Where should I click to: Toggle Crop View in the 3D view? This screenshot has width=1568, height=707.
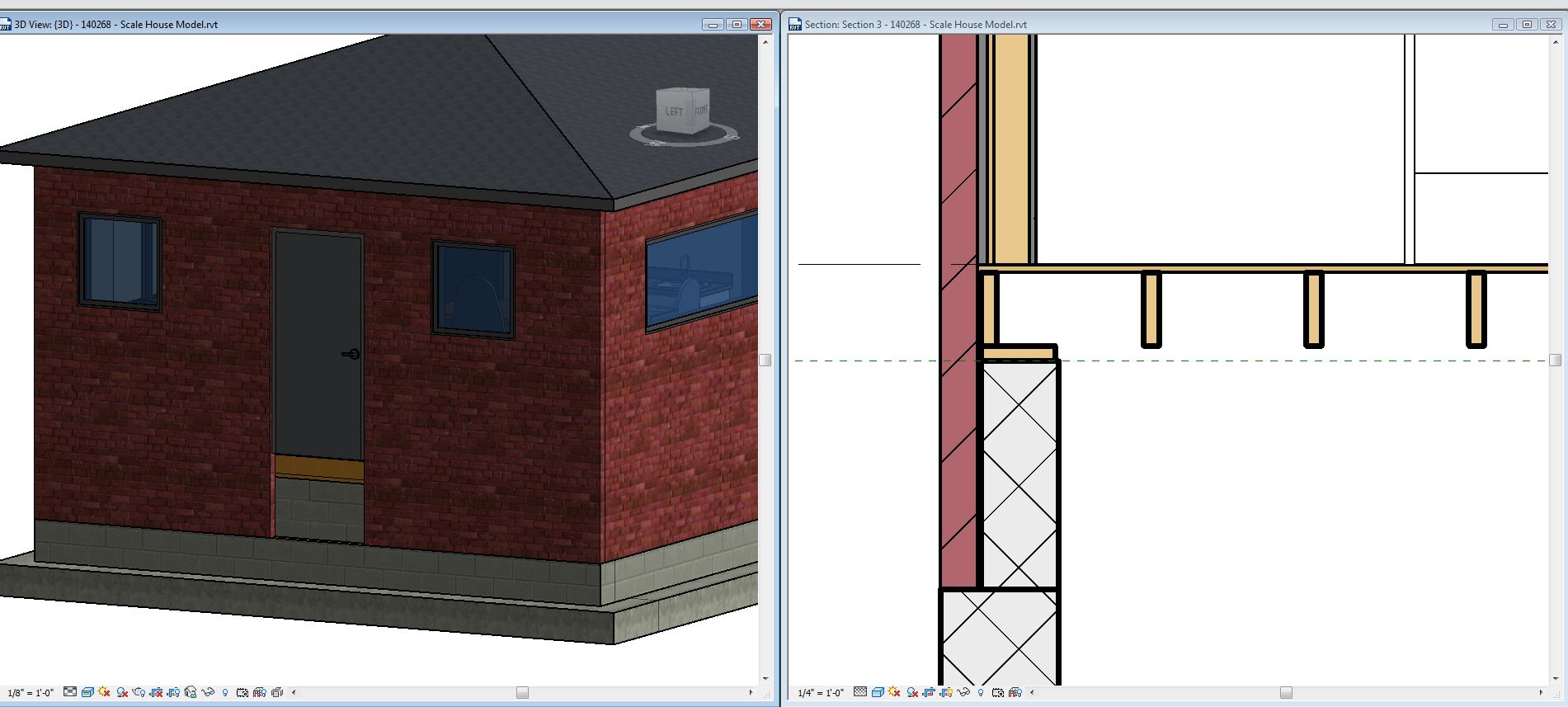156,692
